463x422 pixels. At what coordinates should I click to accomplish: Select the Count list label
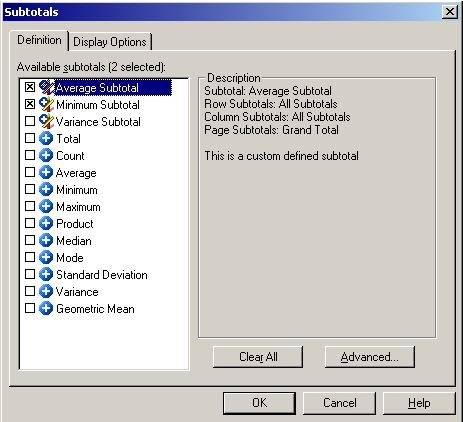pos(70,156)
